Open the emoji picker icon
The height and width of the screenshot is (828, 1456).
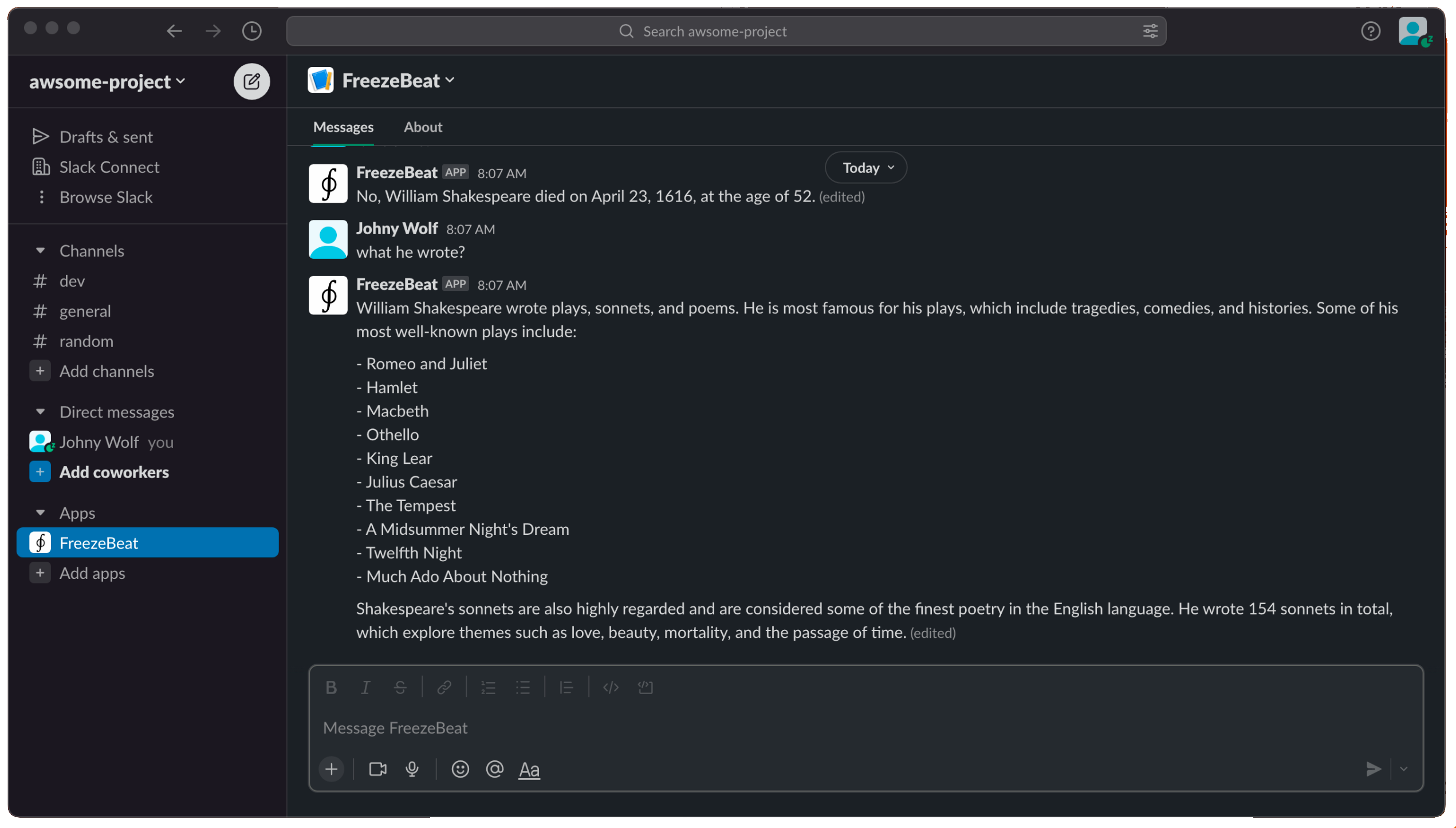460,768
